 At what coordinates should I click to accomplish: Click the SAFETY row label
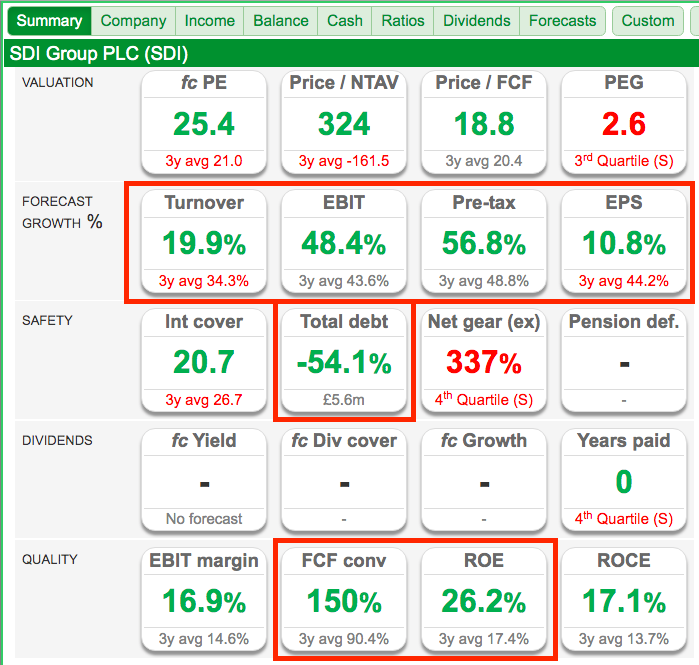47,320
